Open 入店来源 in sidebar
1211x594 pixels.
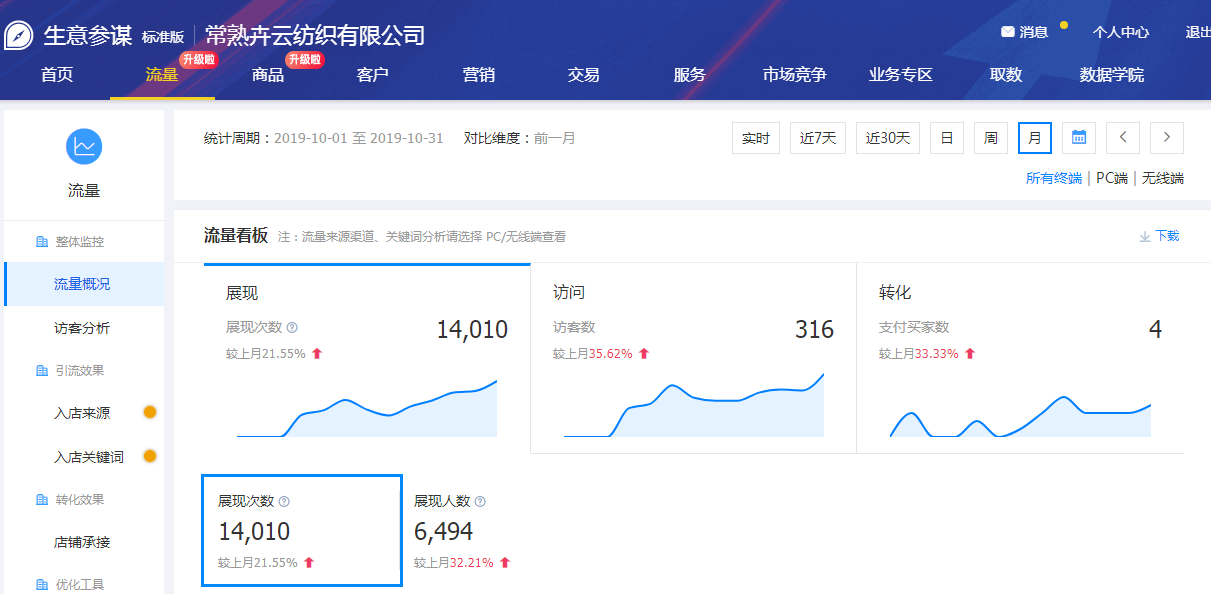(x=84, y=413)
